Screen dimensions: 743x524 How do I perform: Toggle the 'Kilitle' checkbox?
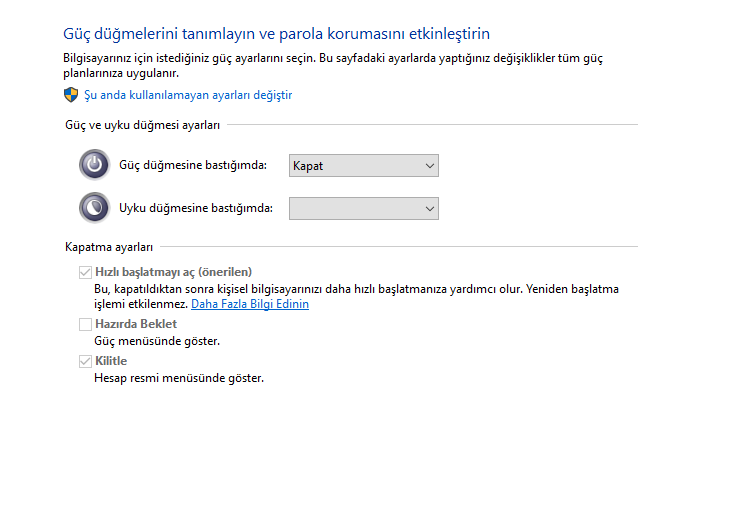[85, 361]
